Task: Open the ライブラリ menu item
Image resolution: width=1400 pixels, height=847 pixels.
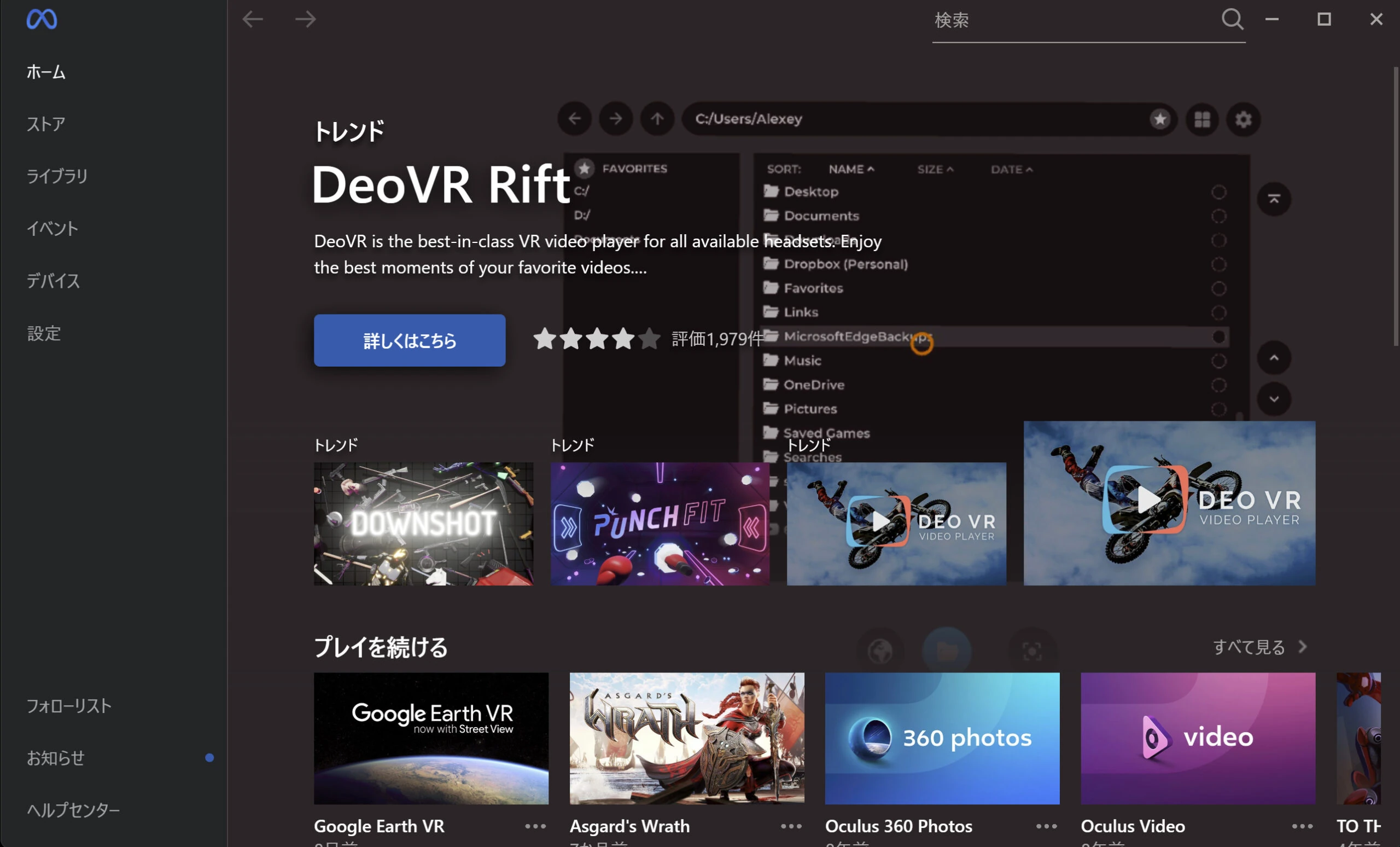Action: pos(57,176)
